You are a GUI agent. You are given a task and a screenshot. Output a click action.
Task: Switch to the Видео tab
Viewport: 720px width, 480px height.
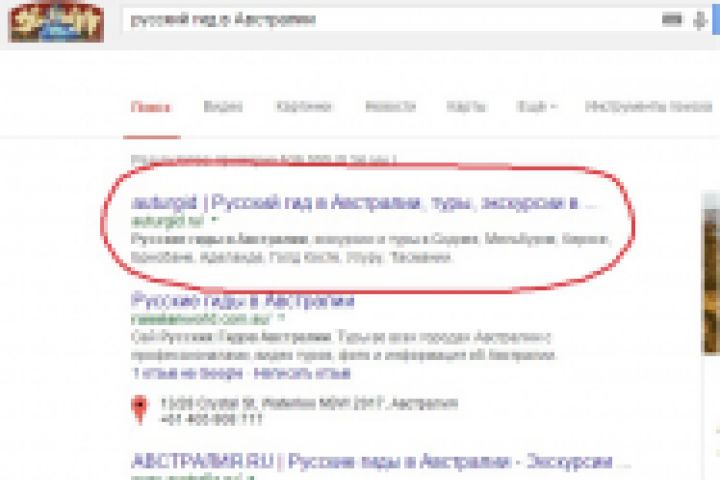coord(223,107)
